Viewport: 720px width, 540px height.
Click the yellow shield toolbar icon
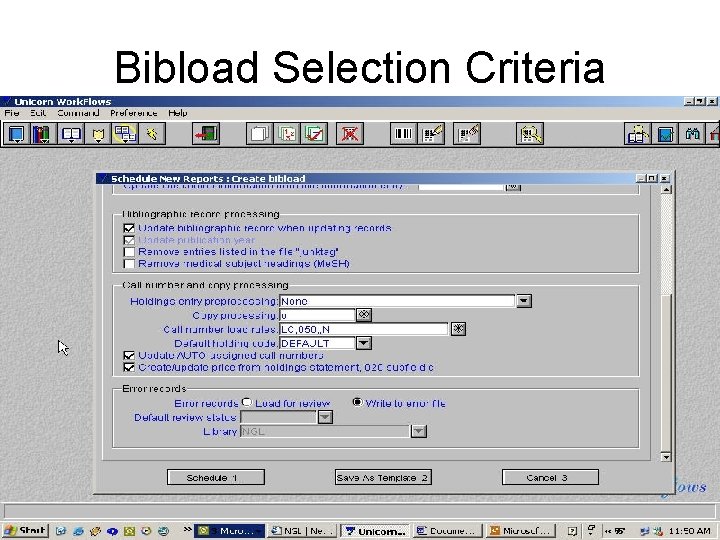pyautogui.click(x=98, y=134)
